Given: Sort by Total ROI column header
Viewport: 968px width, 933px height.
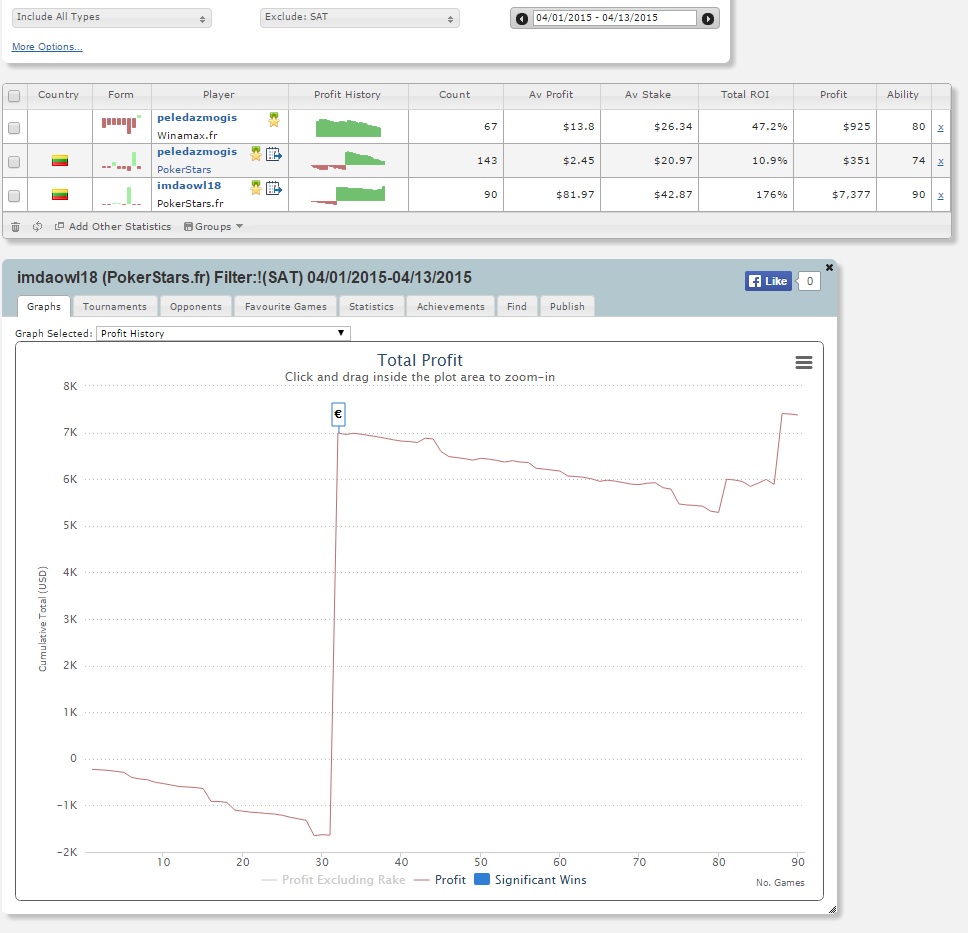Looking at the screenshot, I should [x=745, y=95].
